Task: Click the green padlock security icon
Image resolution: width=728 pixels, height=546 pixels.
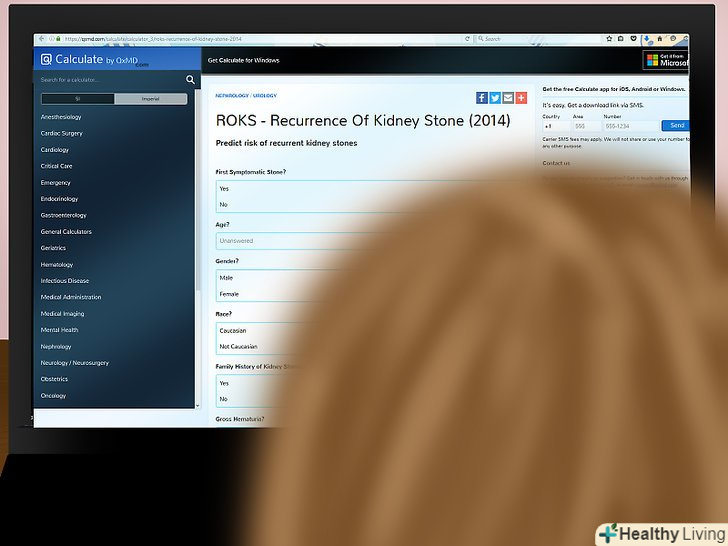Action: (58, 39)
